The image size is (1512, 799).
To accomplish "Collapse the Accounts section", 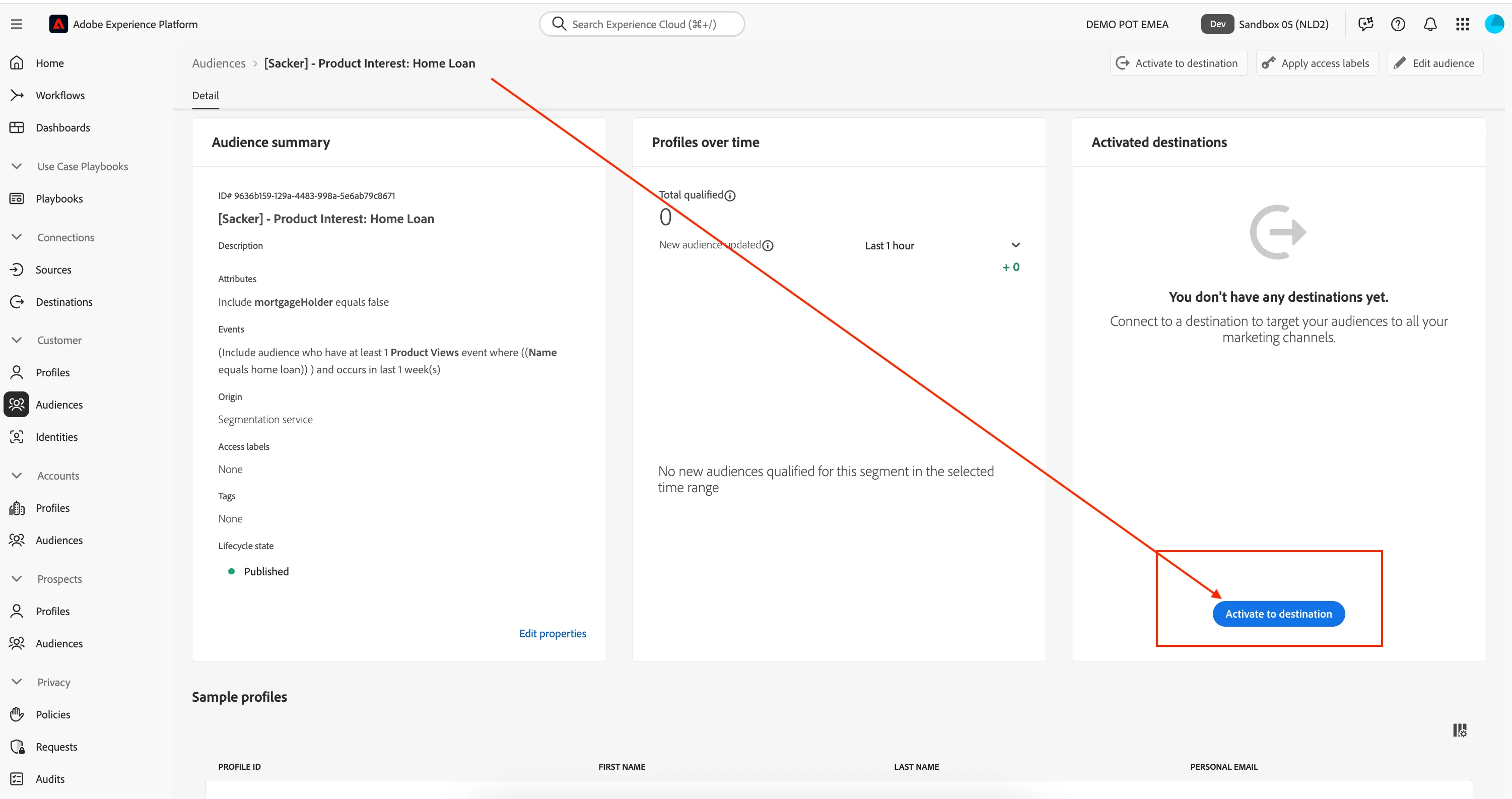I will pyautogui.click(x=17, y=476).
